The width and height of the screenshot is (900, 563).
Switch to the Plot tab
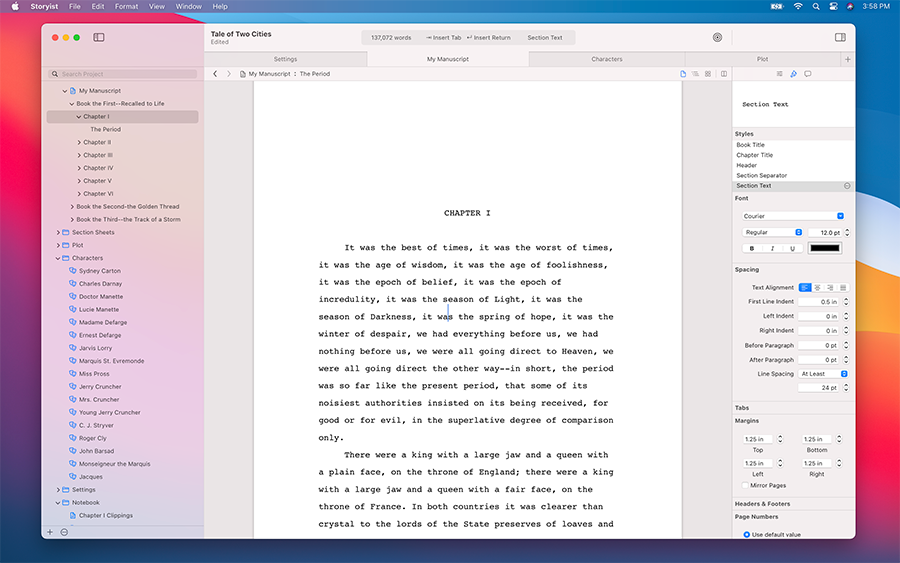click(762, 59)
